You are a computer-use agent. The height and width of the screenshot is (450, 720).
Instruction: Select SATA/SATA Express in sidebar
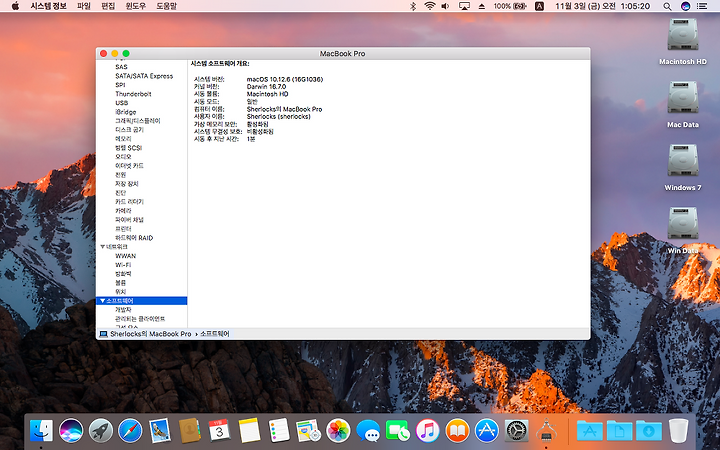click(x=144, y=76)
